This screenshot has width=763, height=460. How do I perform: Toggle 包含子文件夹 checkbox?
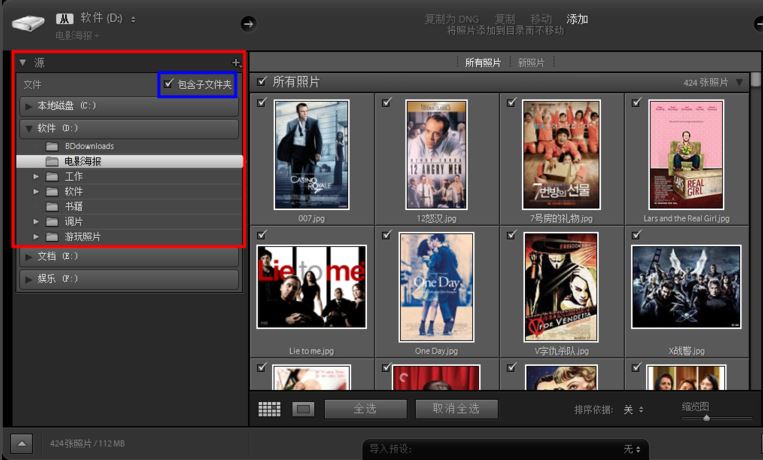click(x=168, y=83)
